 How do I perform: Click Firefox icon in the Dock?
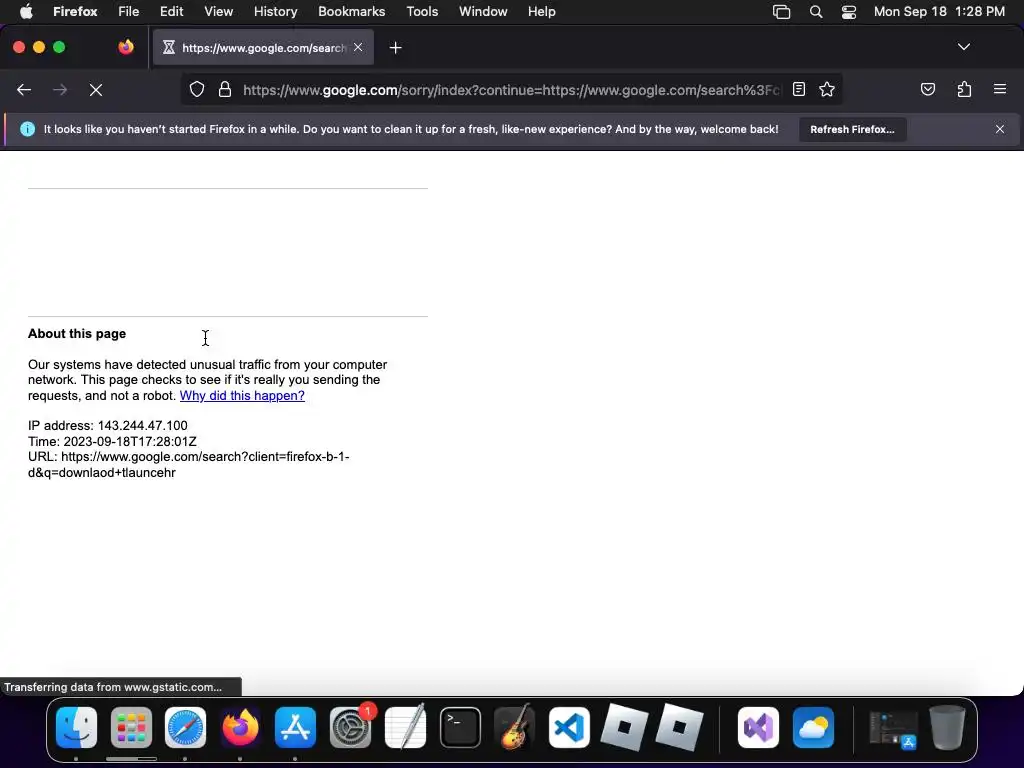point(240,728)
